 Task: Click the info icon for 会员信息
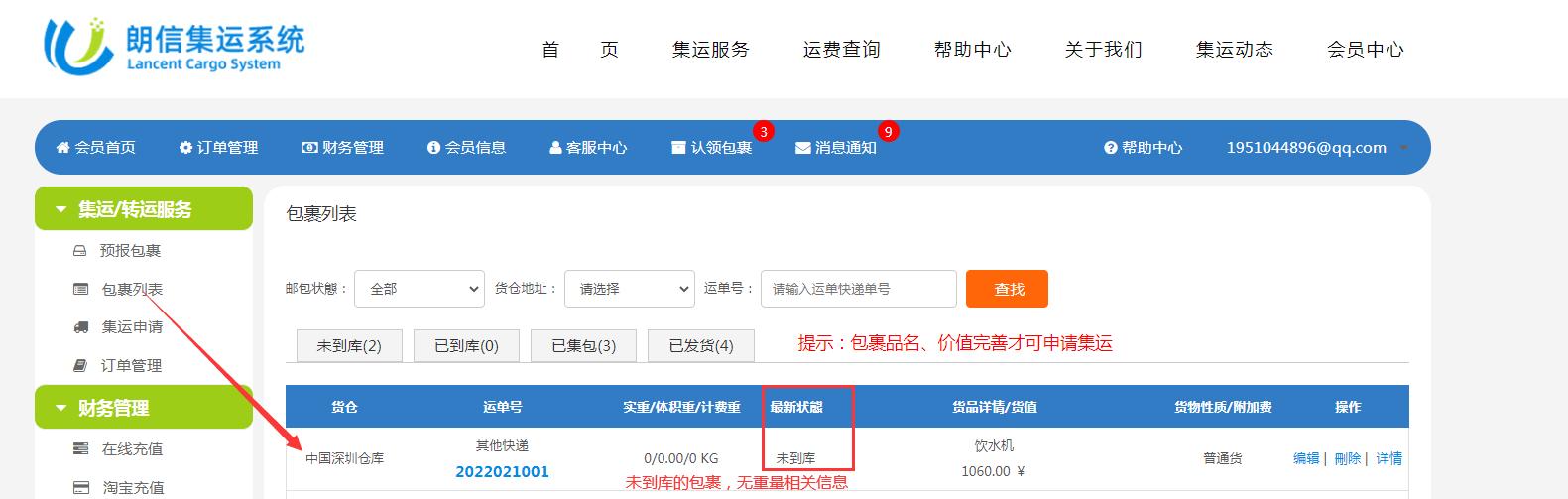click(x=433, y=148)
